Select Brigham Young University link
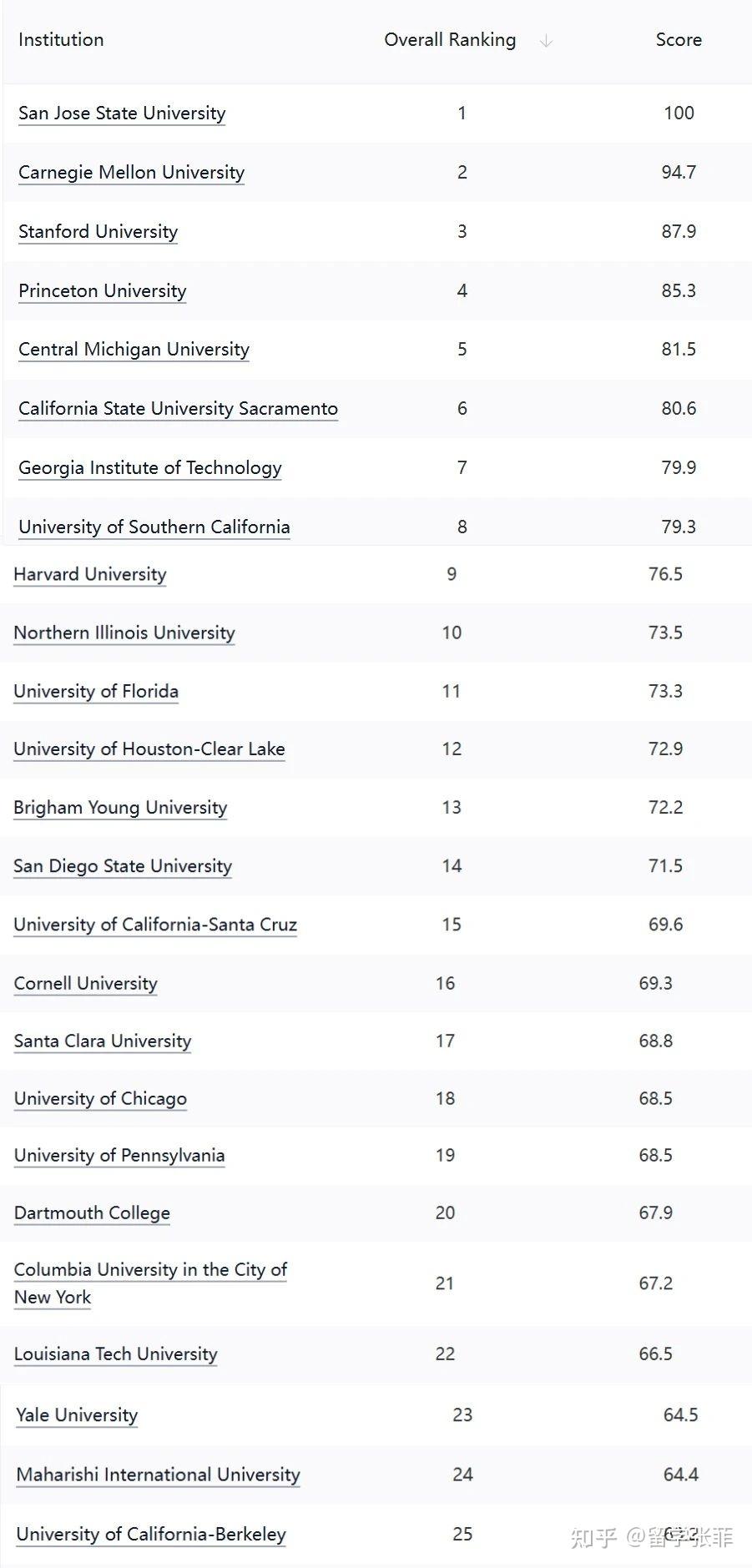752x1568 pixels. click(120, 808)
